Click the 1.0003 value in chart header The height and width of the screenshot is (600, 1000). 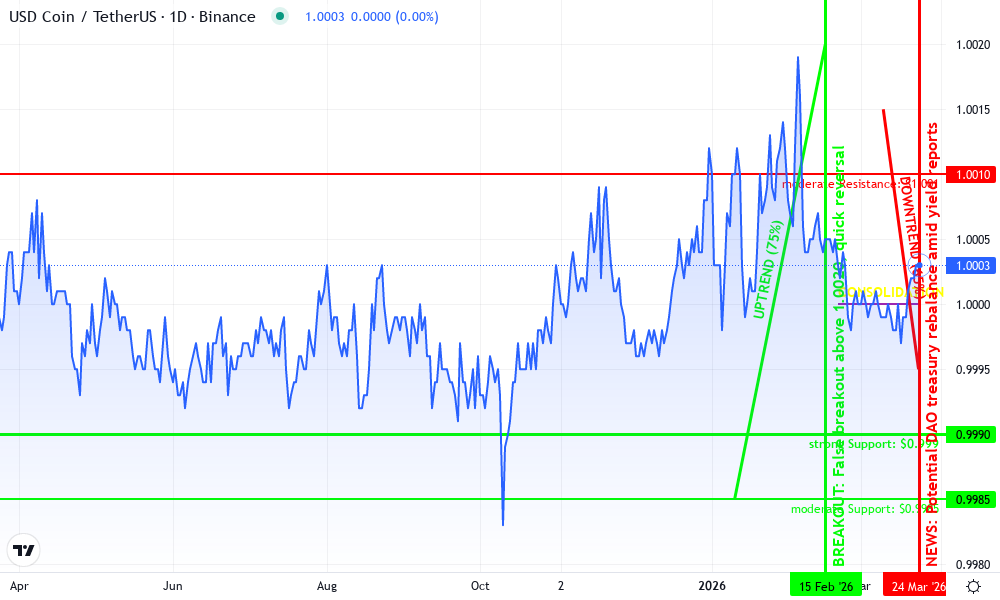tap(325, 17)
